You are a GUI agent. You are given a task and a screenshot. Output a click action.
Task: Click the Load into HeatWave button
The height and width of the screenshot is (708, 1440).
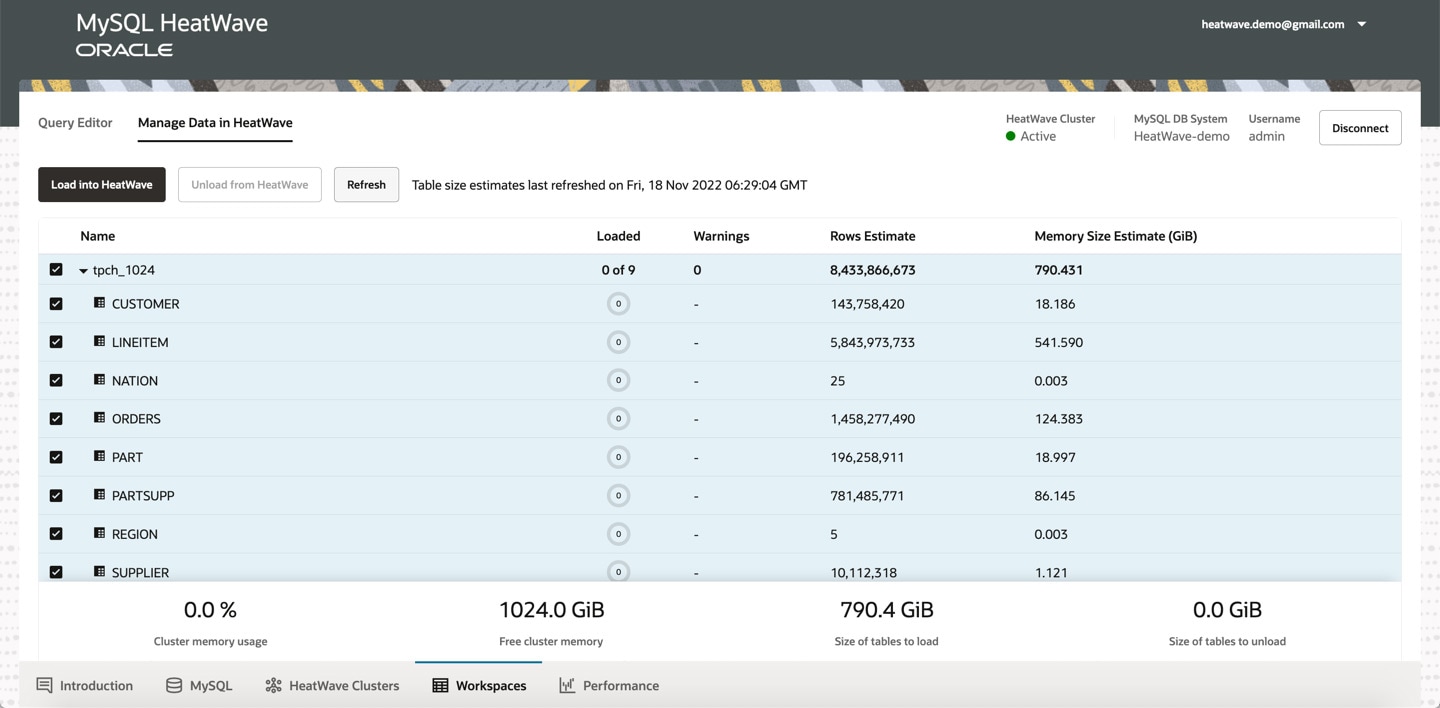[101, 184]
